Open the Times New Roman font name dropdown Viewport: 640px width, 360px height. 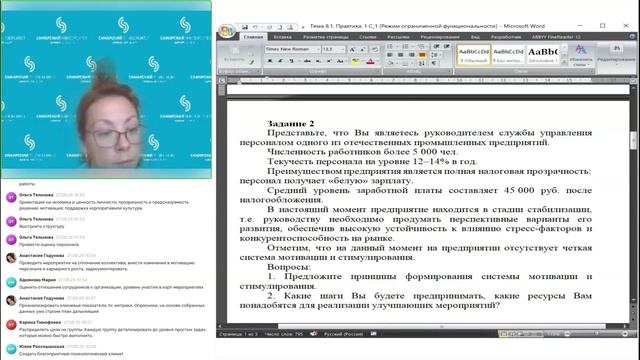coord(318,49)
